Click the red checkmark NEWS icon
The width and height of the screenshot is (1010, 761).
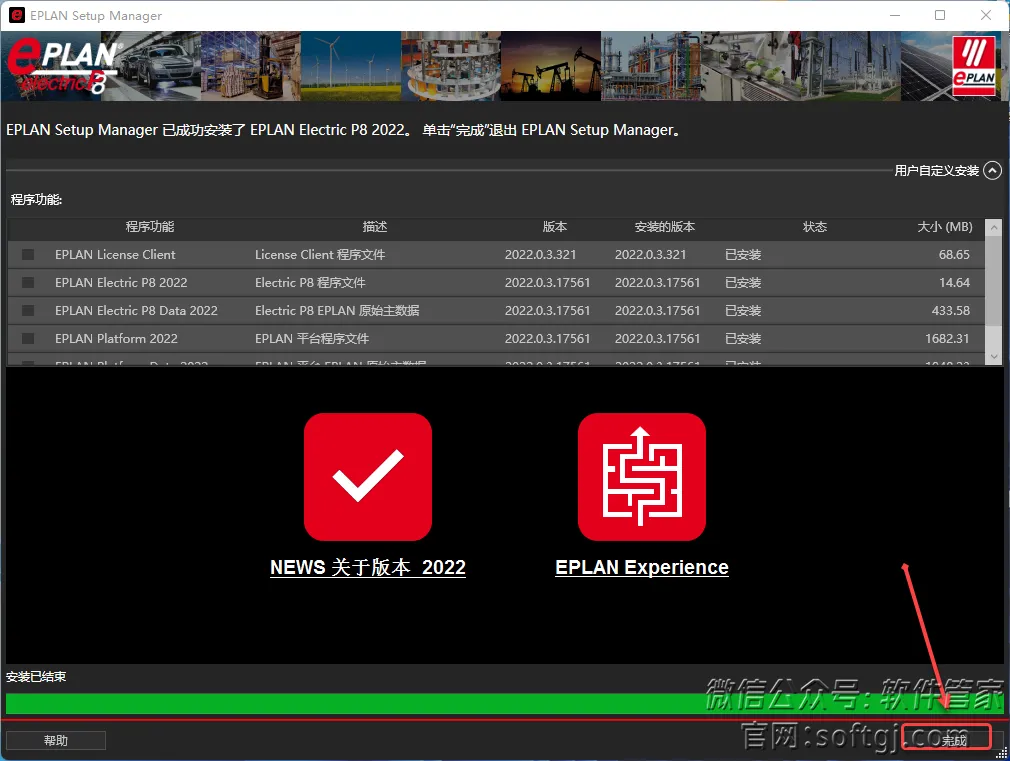367,477
